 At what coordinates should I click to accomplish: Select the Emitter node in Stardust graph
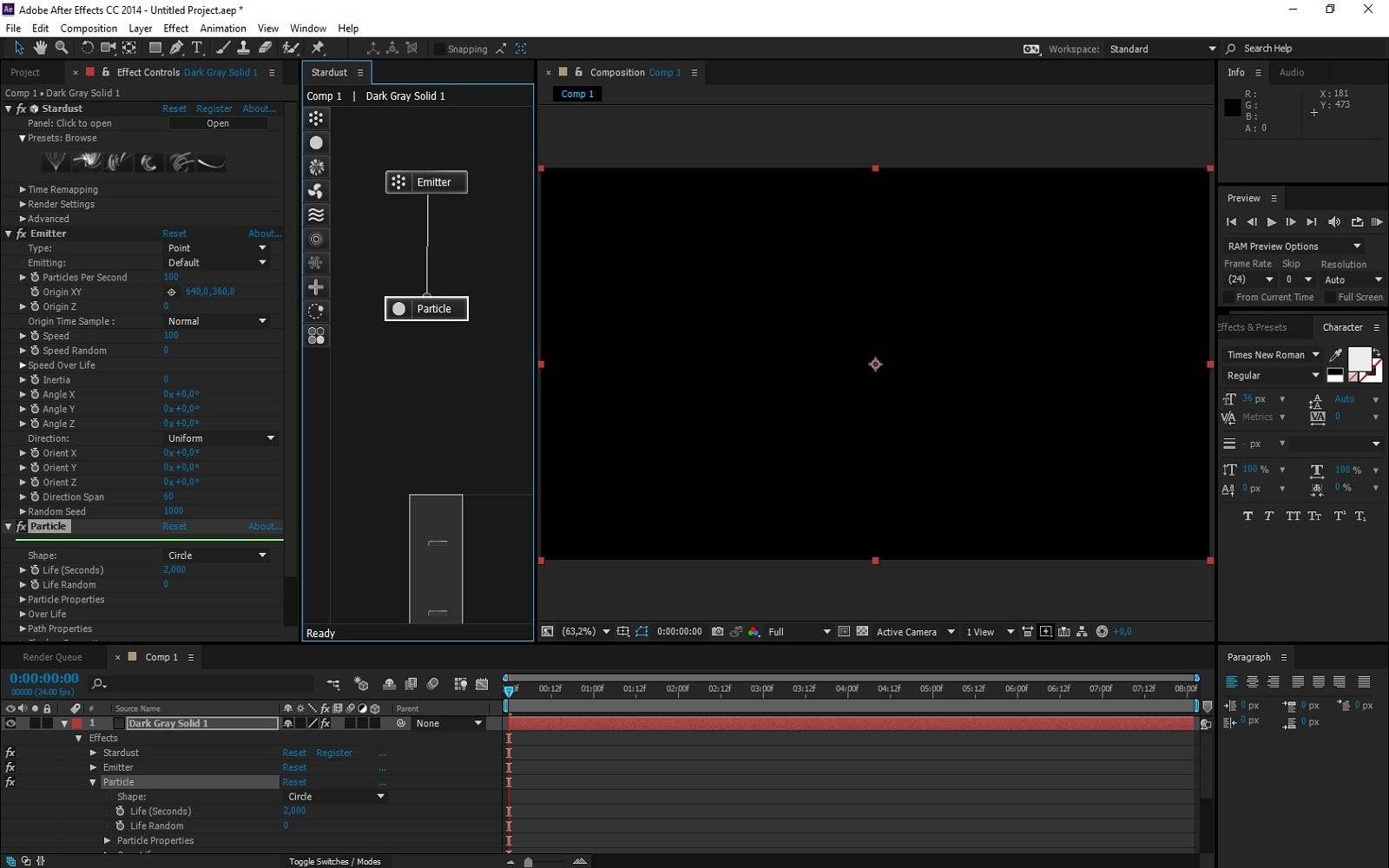click(x=426, y=182)
